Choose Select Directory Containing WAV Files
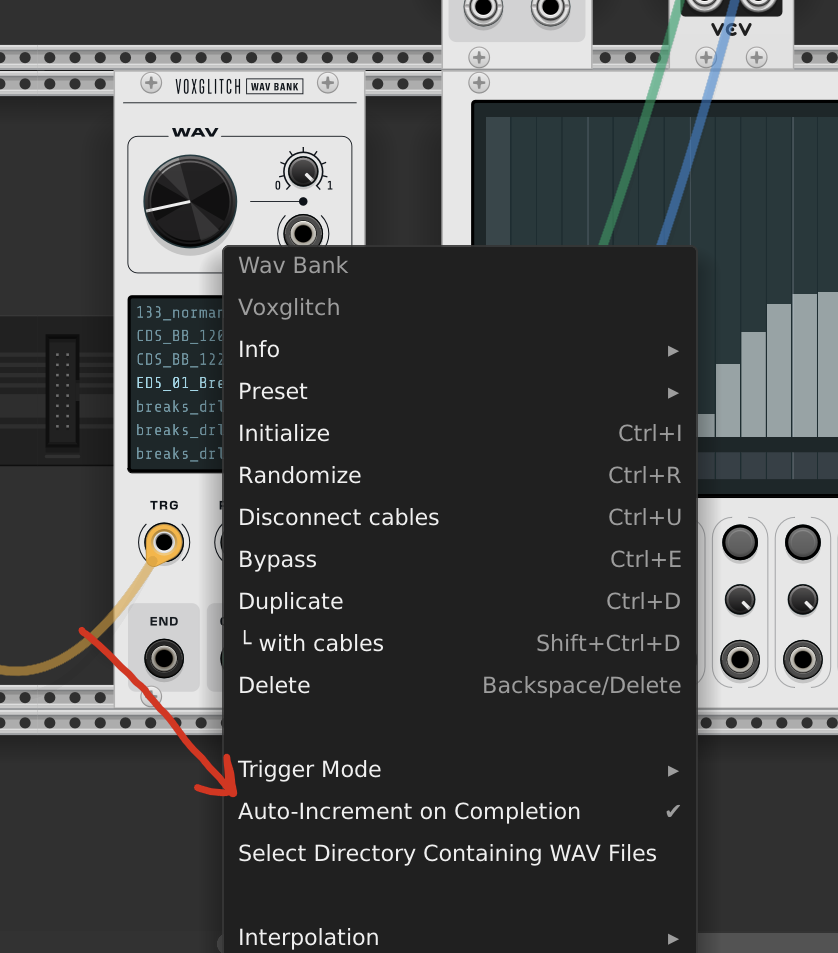Screen dimensions: 838x953 447,853
